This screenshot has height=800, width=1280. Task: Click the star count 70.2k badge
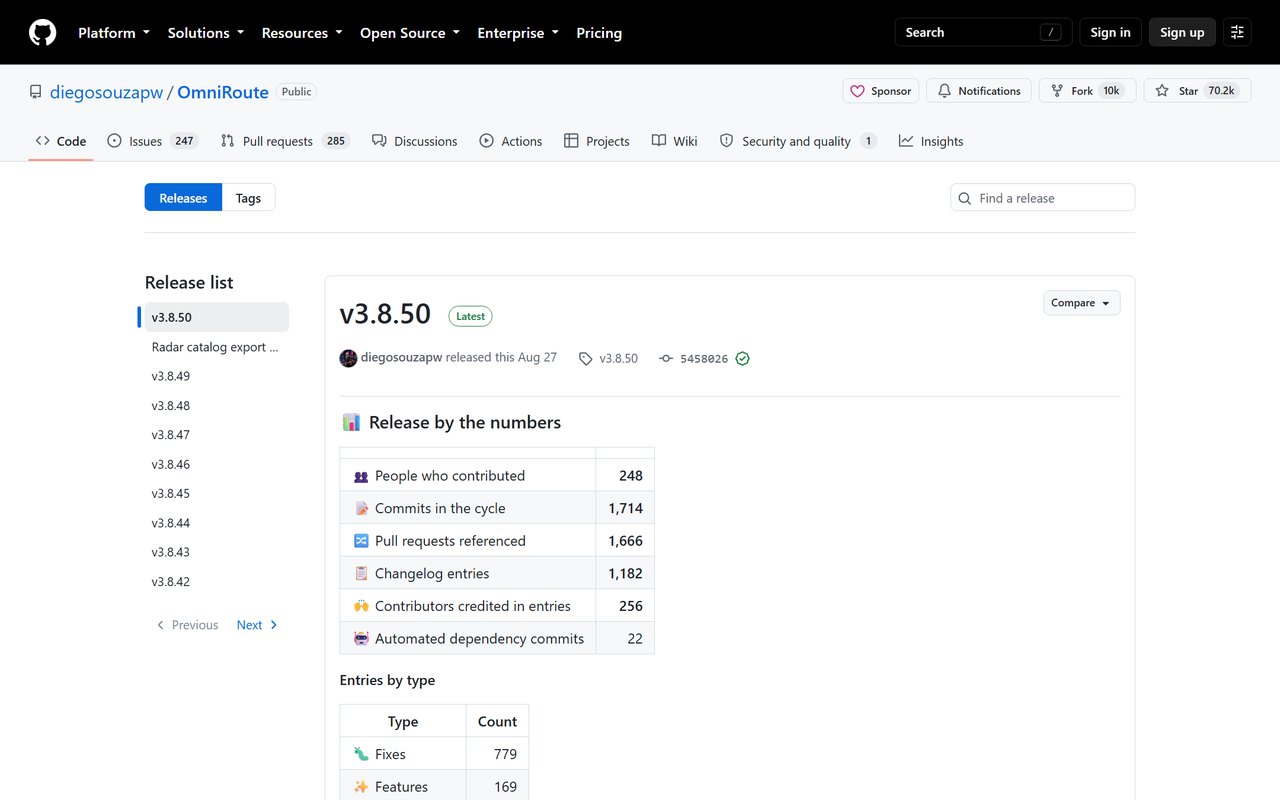[1222, 91]
